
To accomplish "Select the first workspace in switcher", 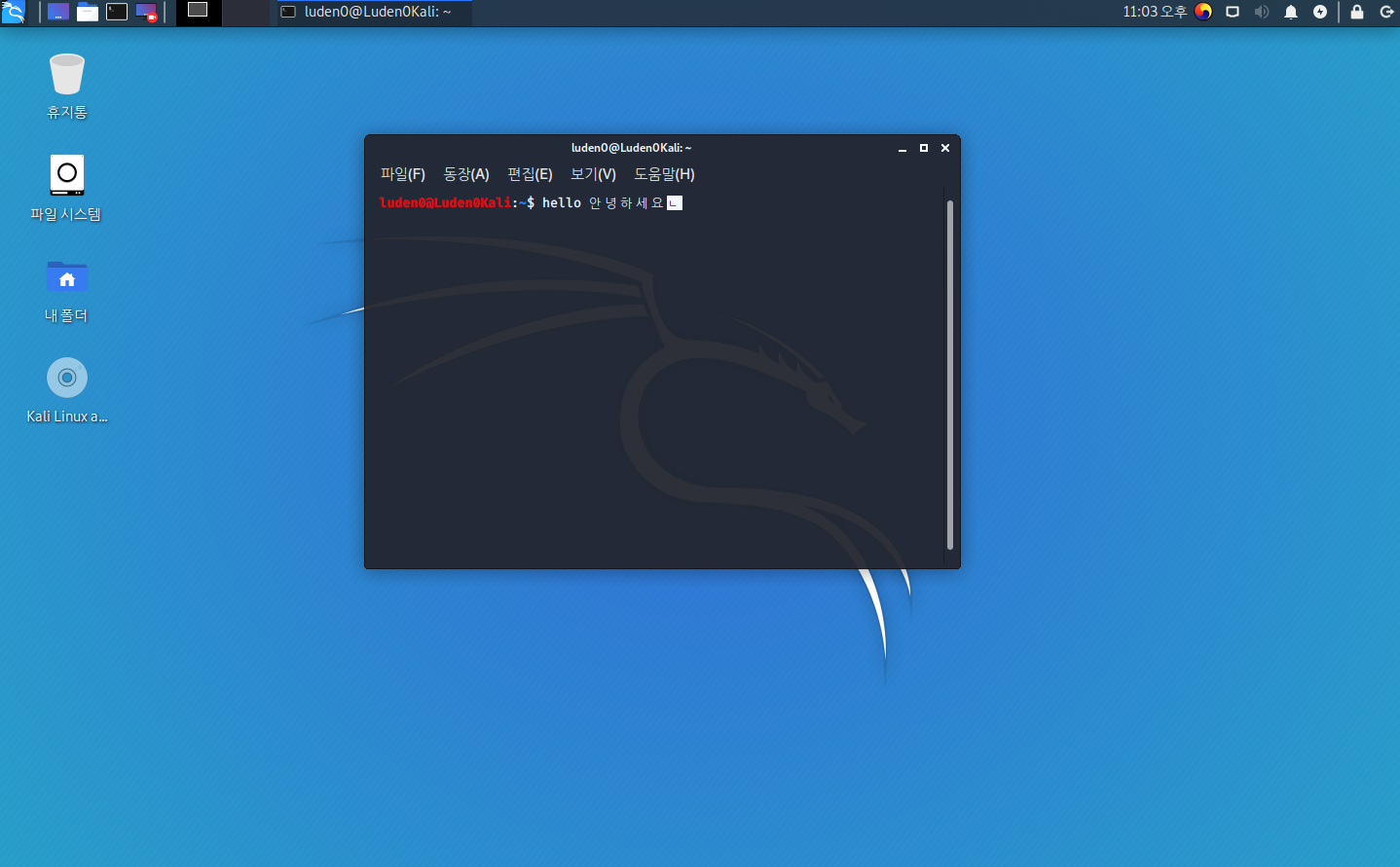I will click(x=199, y=12).
